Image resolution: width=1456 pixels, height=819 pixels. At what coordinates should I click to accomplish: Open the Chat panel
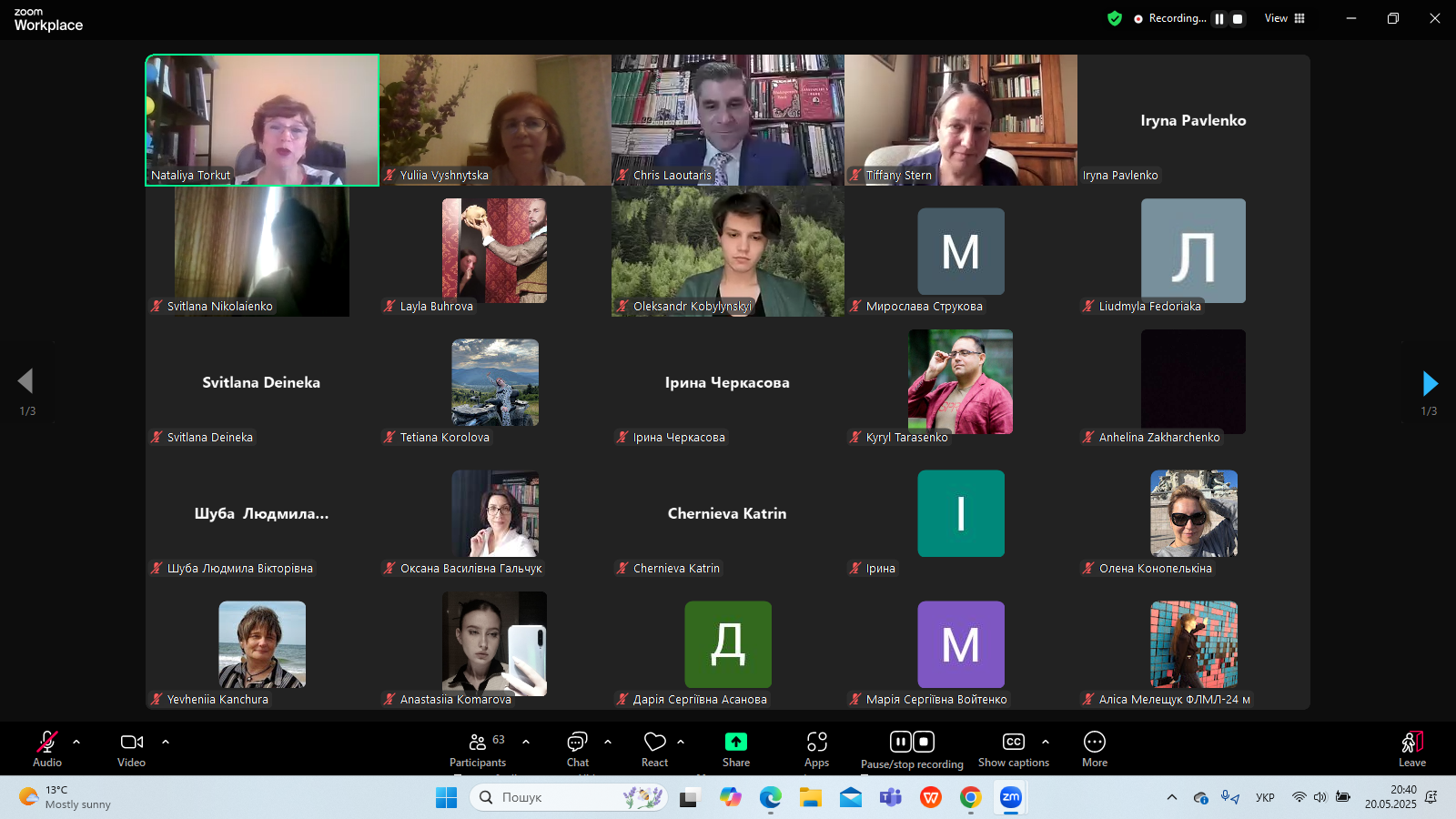coord(577,749)
